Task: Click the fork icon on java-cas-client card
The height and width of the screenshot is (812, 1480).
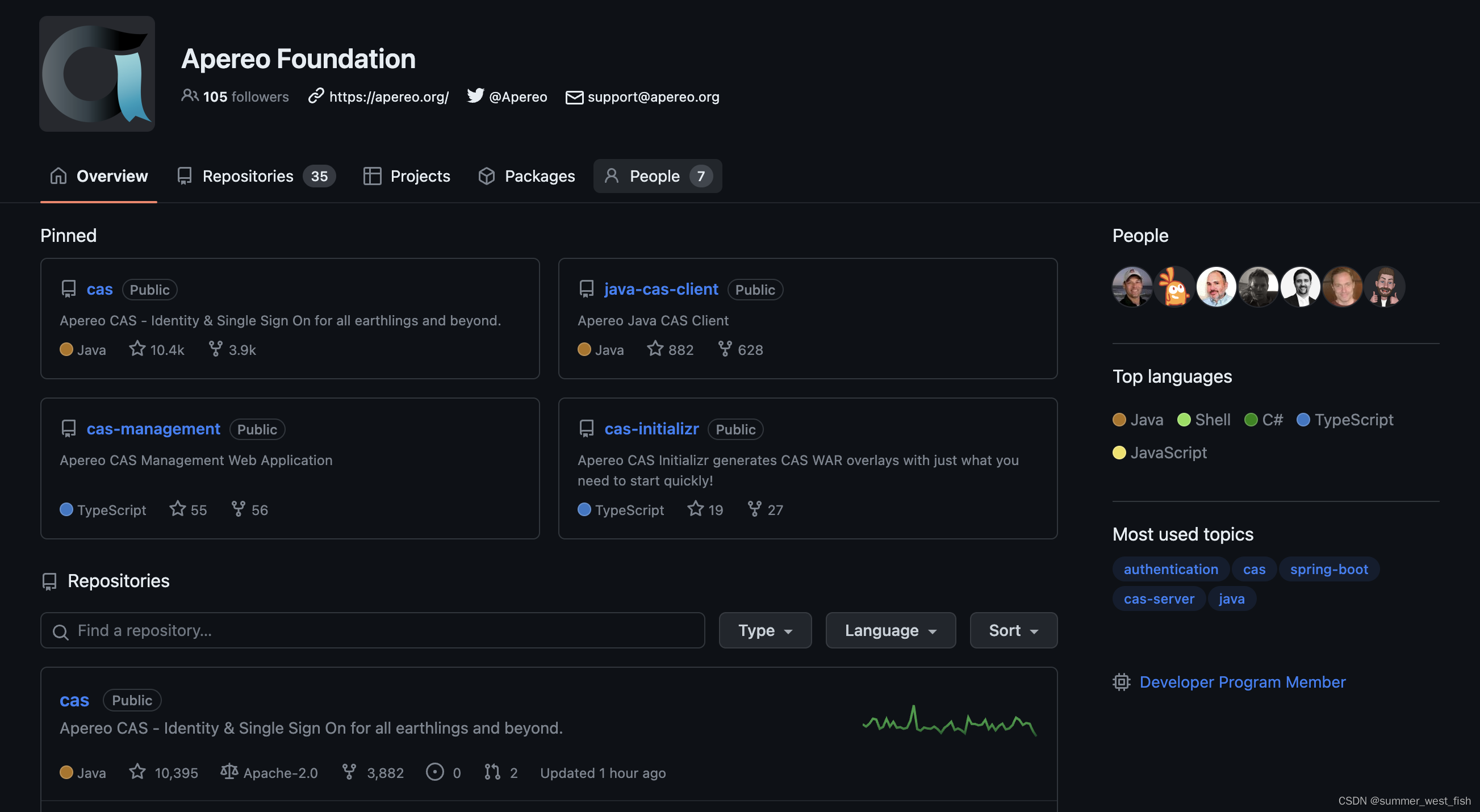Action: pyautogui.click(x=725, y=349)
